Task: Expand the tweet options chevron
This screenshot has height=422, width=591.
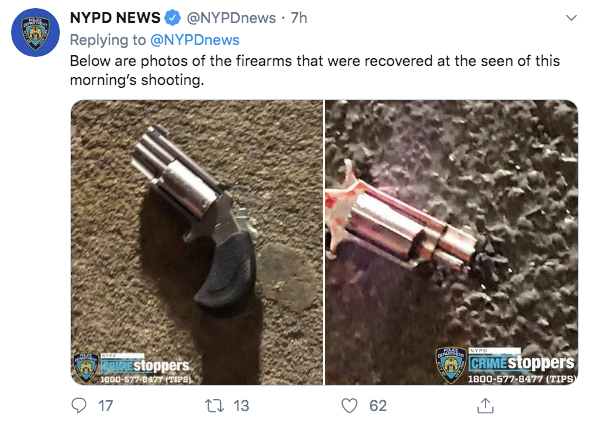Action: [x=571, y=18]
